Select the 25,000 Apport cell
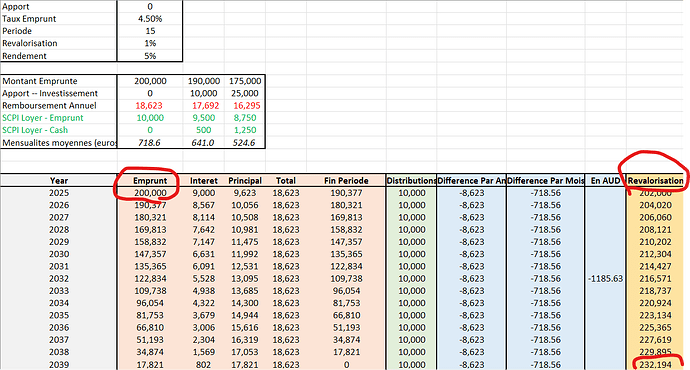The width and height of the screenshot is (690, 370). [245, 93]
